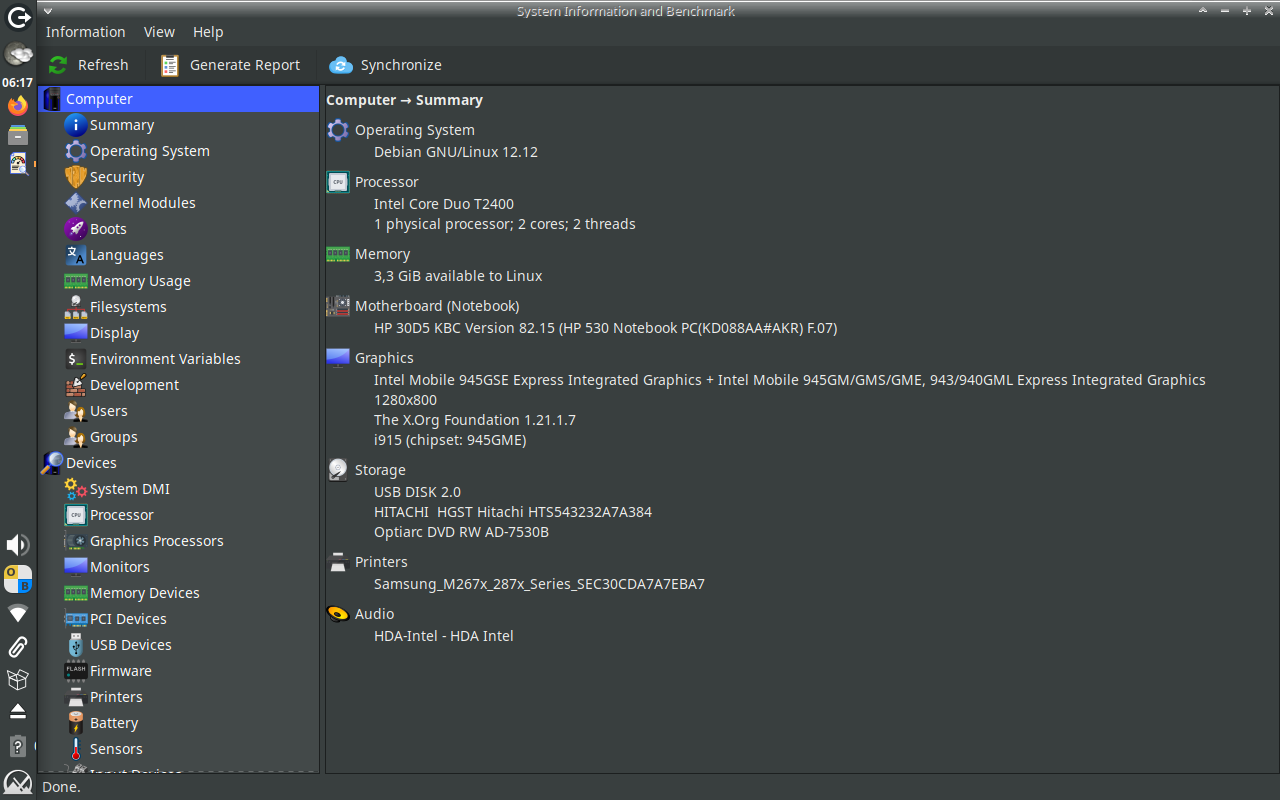The height and width of the screenshot is (800, 1280).
Task: Click the Synchronize cloud button
Action: click(x=385, y=65)
